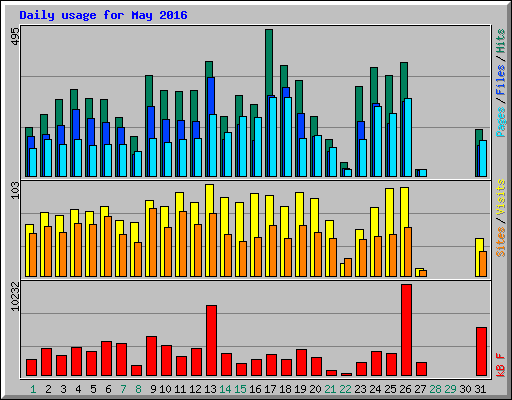Select the red kB bar for day 31

[482, 352]
